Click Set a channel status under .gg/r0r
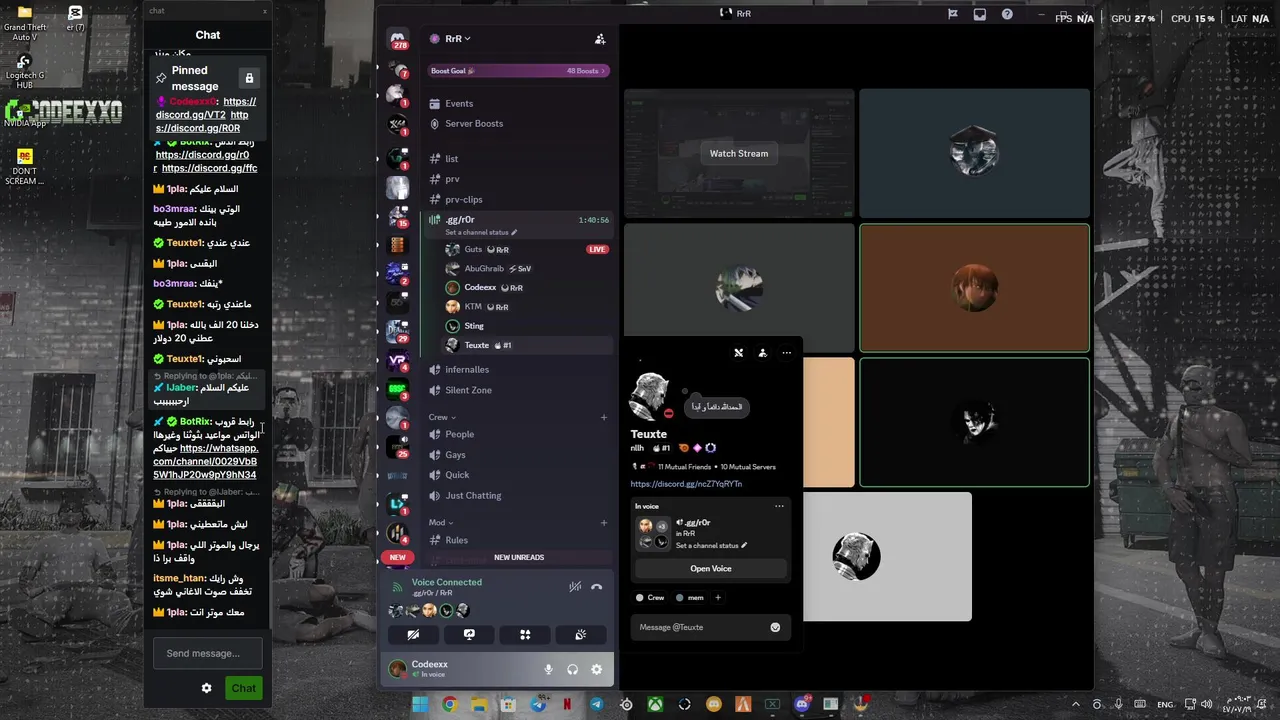This screenshot has height=720, width=1280. click(x=481, y=232)
